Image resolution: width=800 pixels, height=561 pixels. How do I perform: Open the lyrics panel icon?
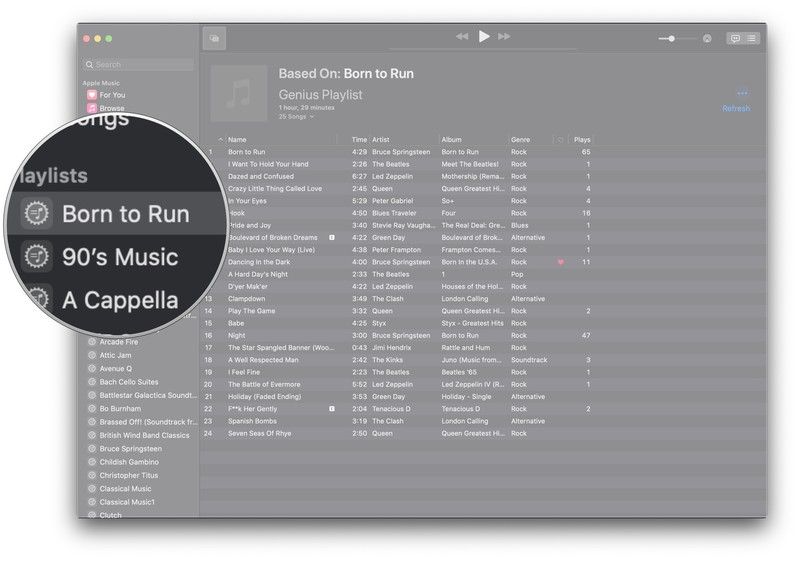click(x=735, y=38)
